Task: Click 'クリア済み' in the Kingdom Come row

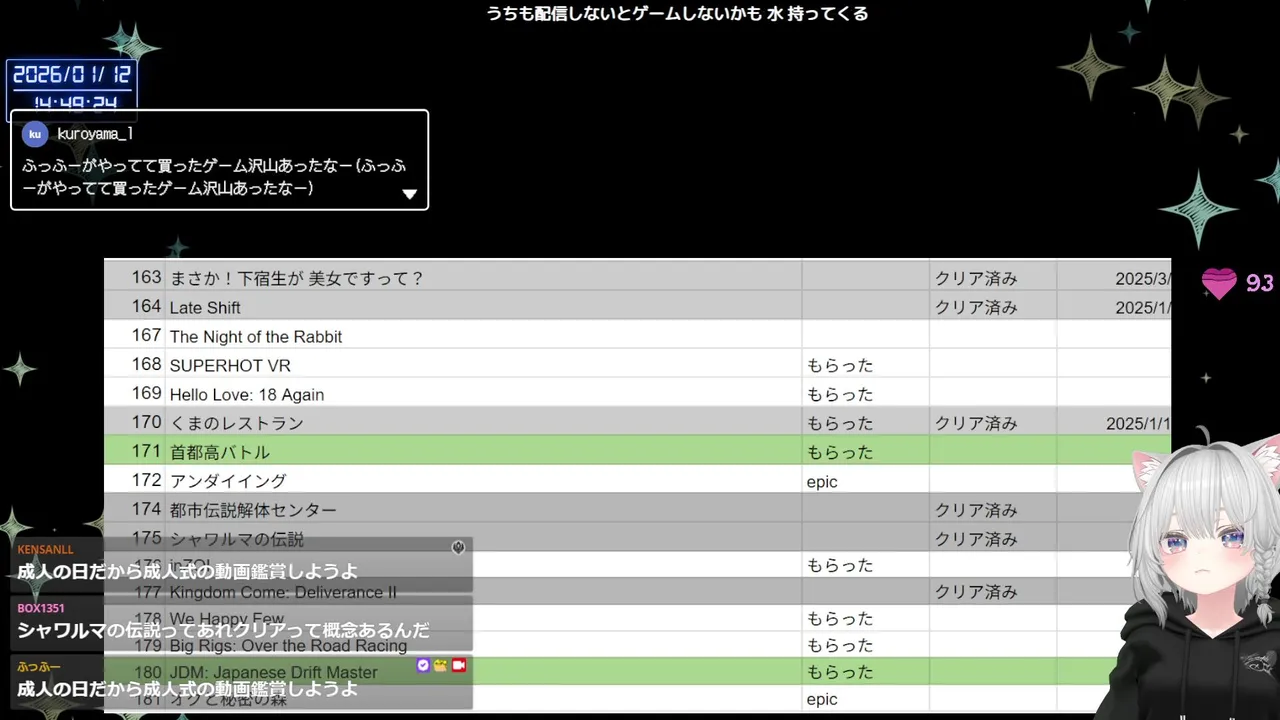Action: tap(993, 592)
